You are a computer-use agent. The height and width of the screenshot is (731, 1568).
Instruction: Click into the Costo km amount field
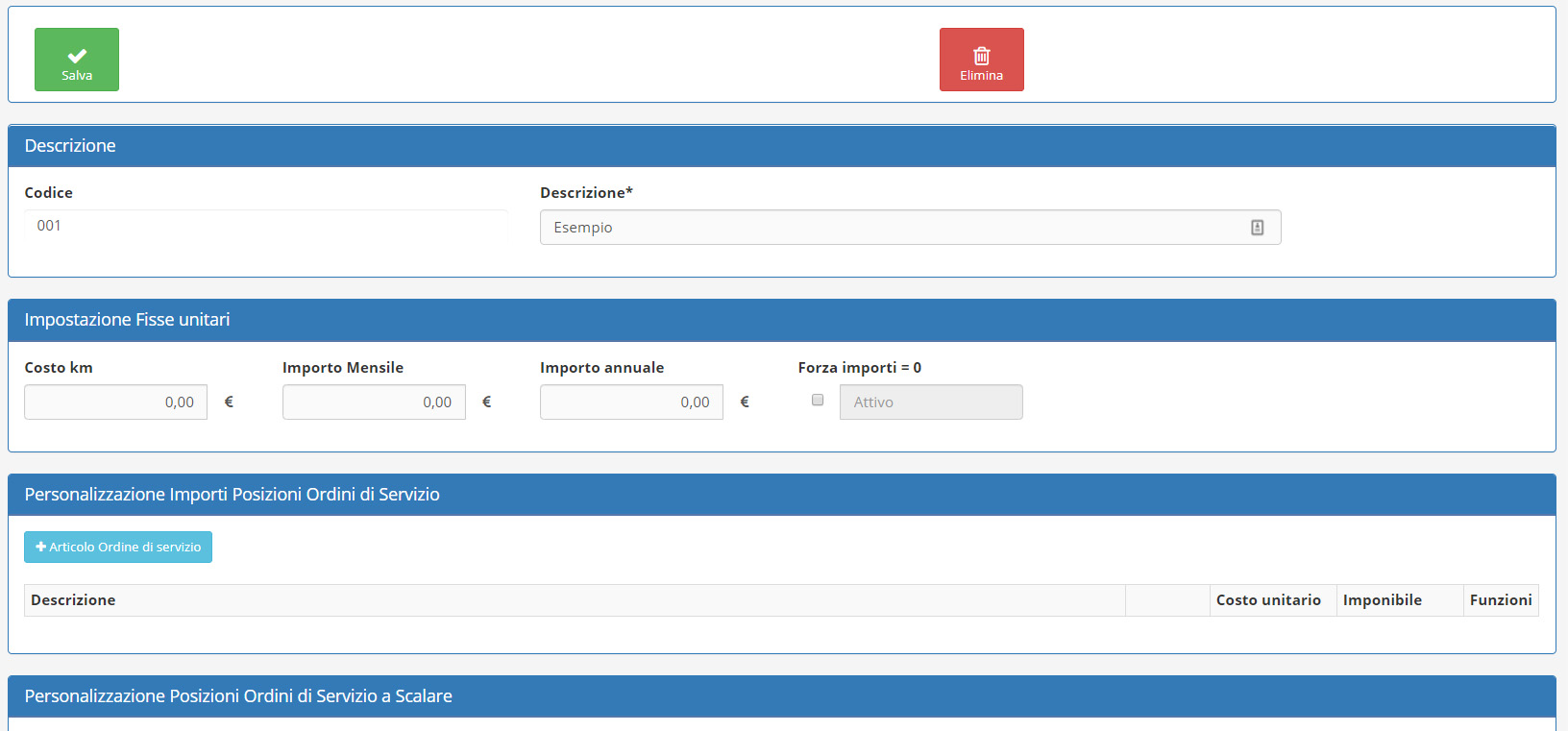point(115,402)
